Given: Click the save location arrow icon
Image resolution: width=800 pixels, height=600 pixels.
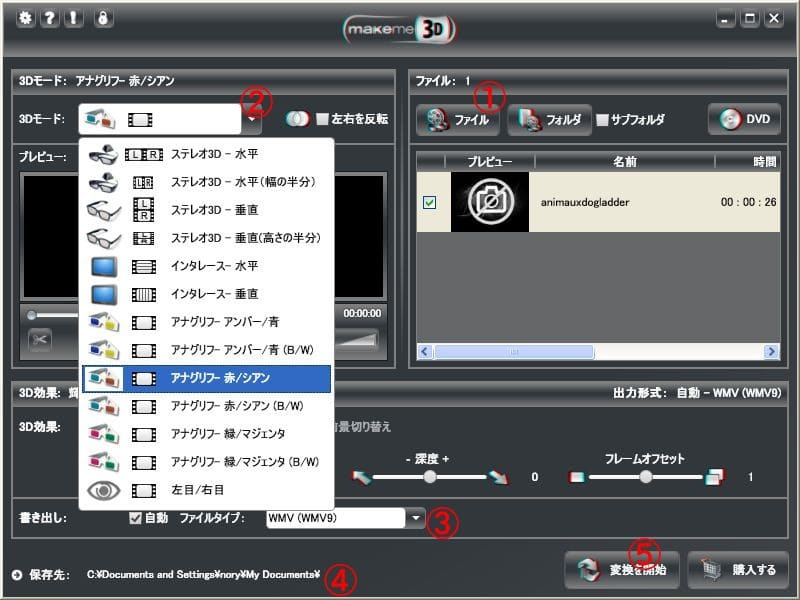Looking at the screenshot, I should (17, 575).
